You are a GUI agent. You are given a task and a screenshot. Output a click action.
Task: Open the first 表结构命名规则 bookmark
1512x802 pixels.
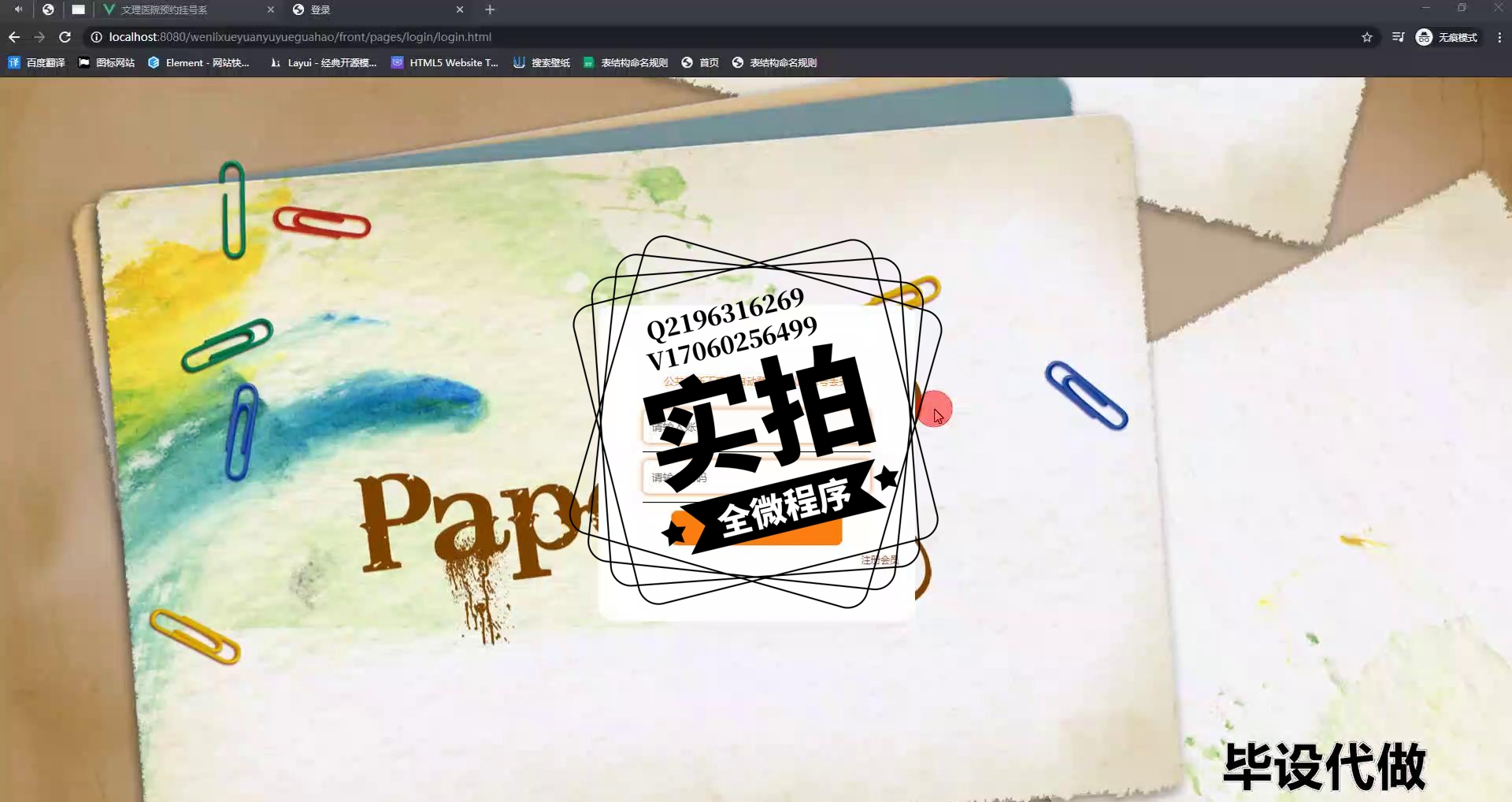tap(626, 62)
